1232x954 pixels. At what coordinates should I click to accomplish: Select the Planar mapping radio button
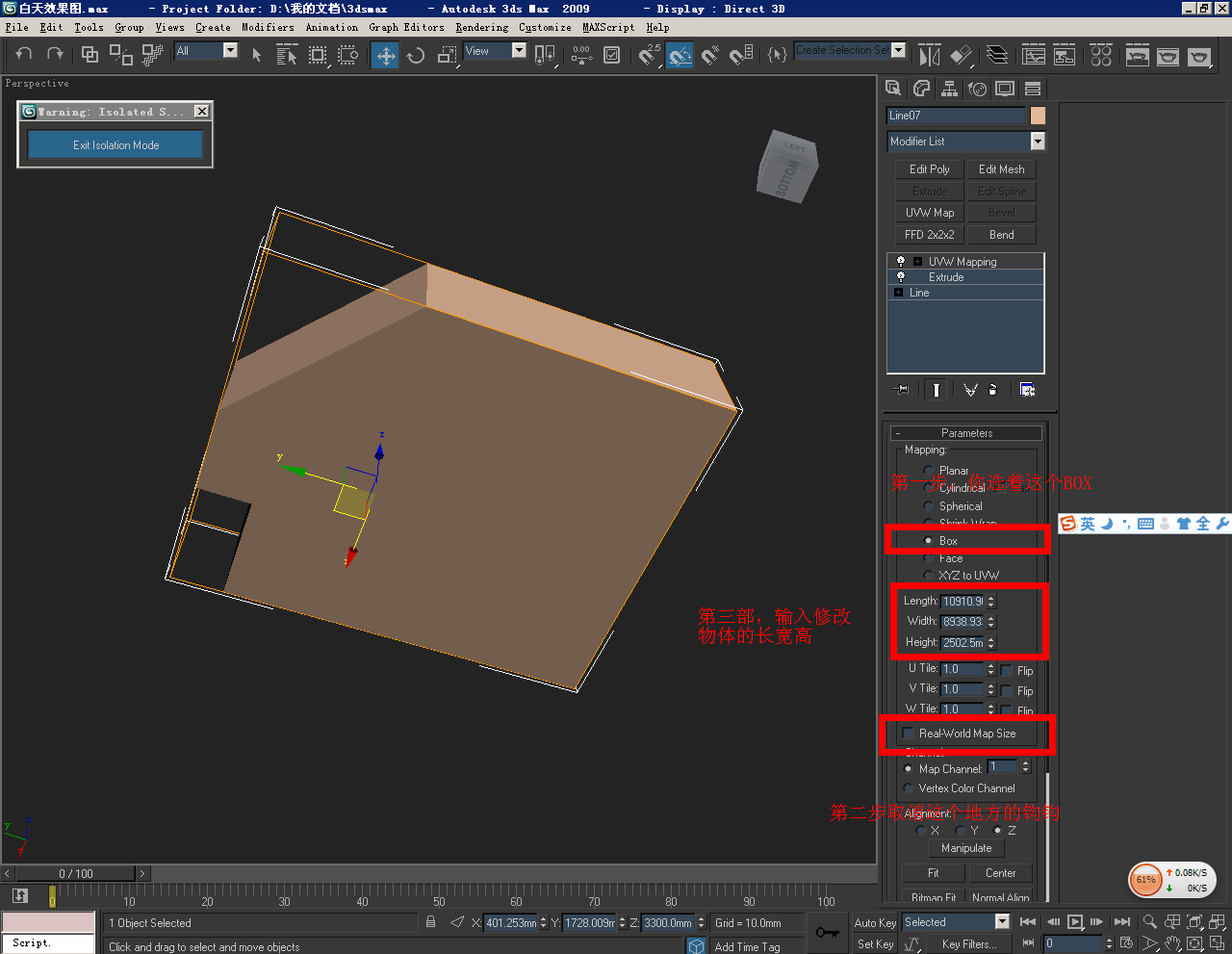[x=928, y=471]
